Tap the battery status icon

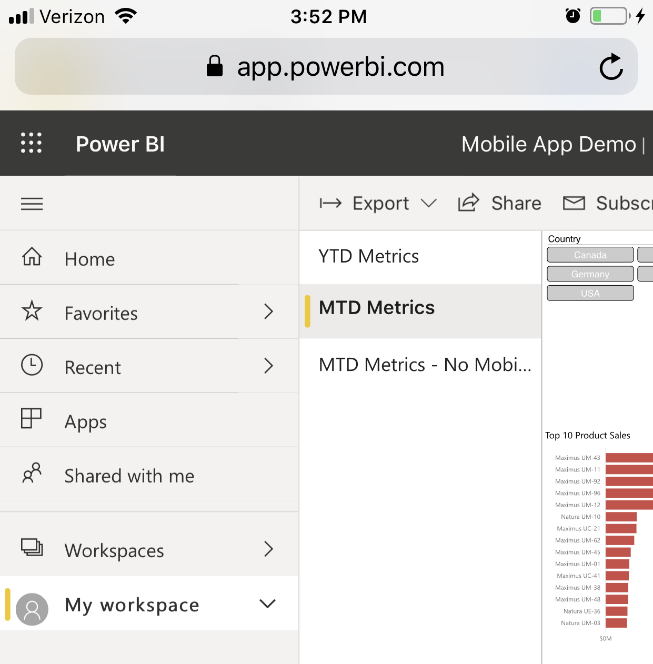click(x=609, y=17)
